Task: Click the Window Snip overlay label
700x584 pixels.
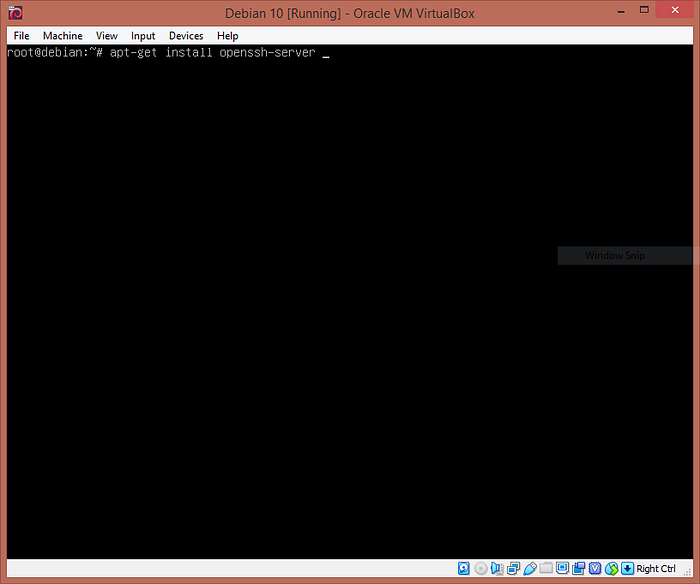Action: (x=615, y=255)
